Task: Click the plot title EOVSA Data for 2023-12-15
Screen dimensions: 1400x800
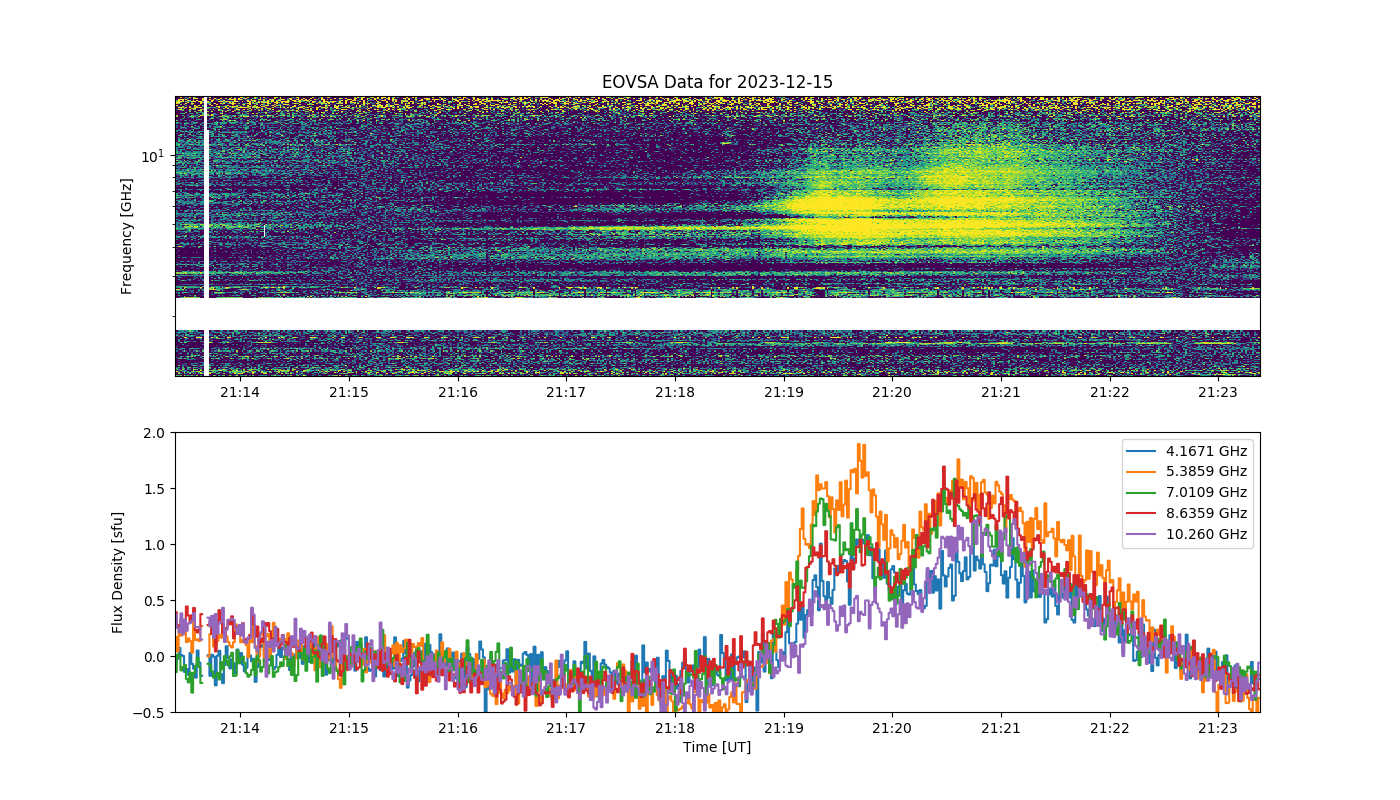Action: pyautogui.click(x=717, y=82)
